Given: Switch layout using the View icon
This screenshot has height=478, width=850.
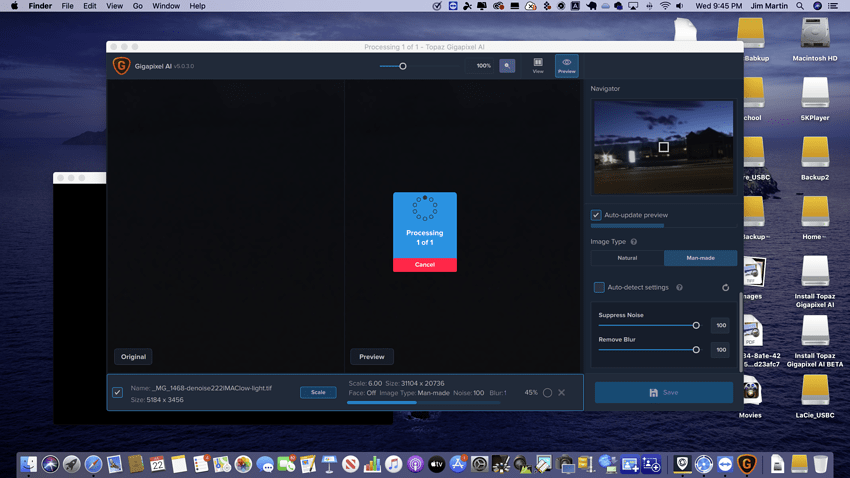Looking at the screenshot, I should [538, 66].
